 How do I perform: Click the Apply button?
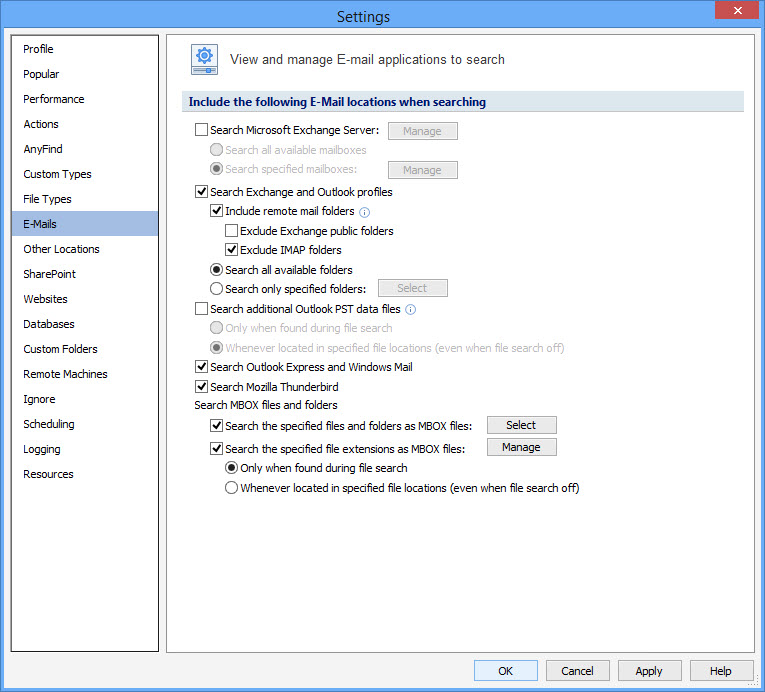(x=649, y=671)
